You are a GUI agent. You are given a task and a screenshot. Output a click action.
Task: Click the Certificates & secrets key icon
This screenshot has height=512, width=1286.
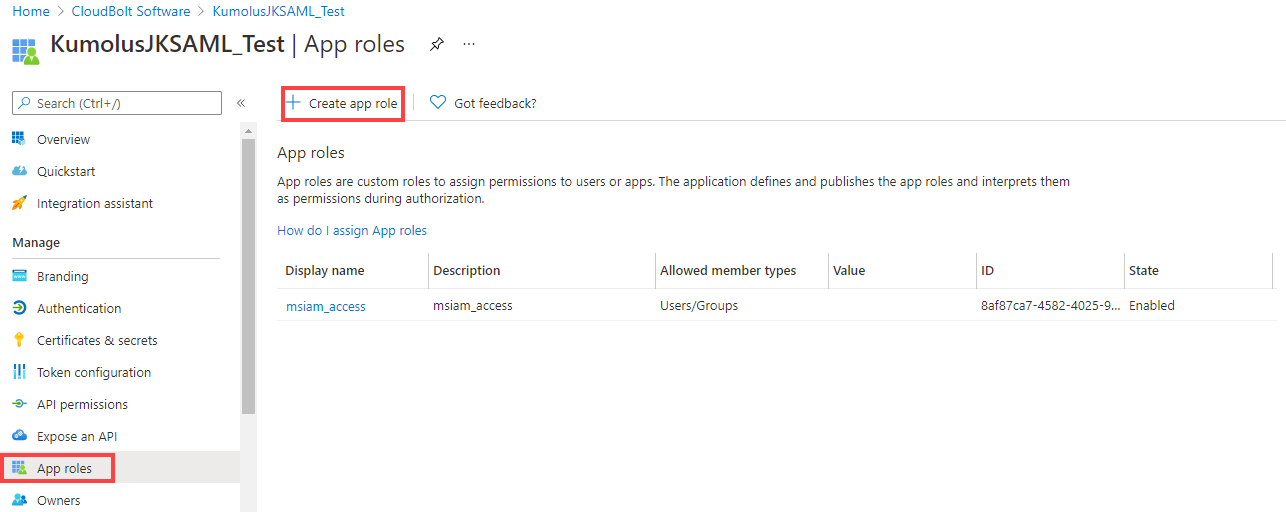pos(19,340)
